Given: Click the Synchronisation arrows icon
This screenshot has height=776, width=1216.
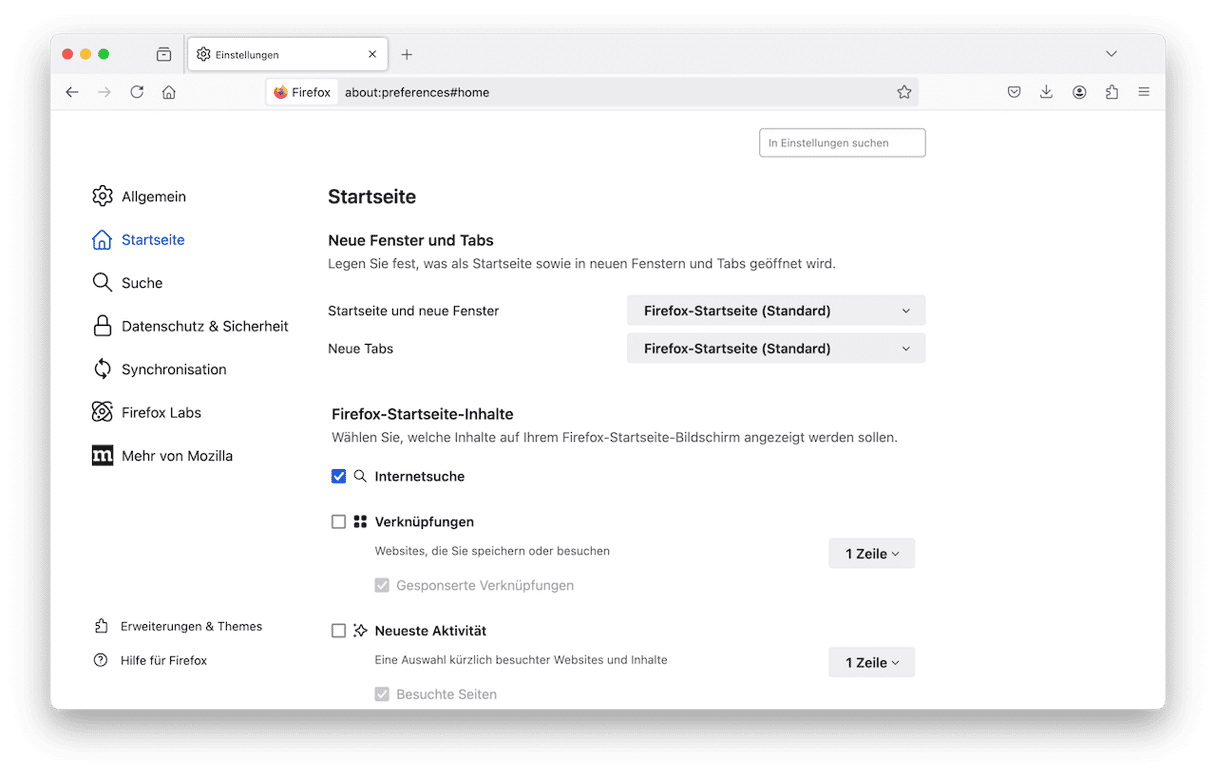Looking at the screenshot, I should click(x=102, y=369).
